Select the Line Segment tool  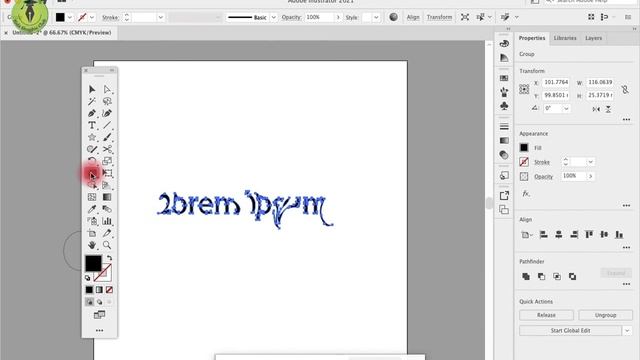point(107,125)
